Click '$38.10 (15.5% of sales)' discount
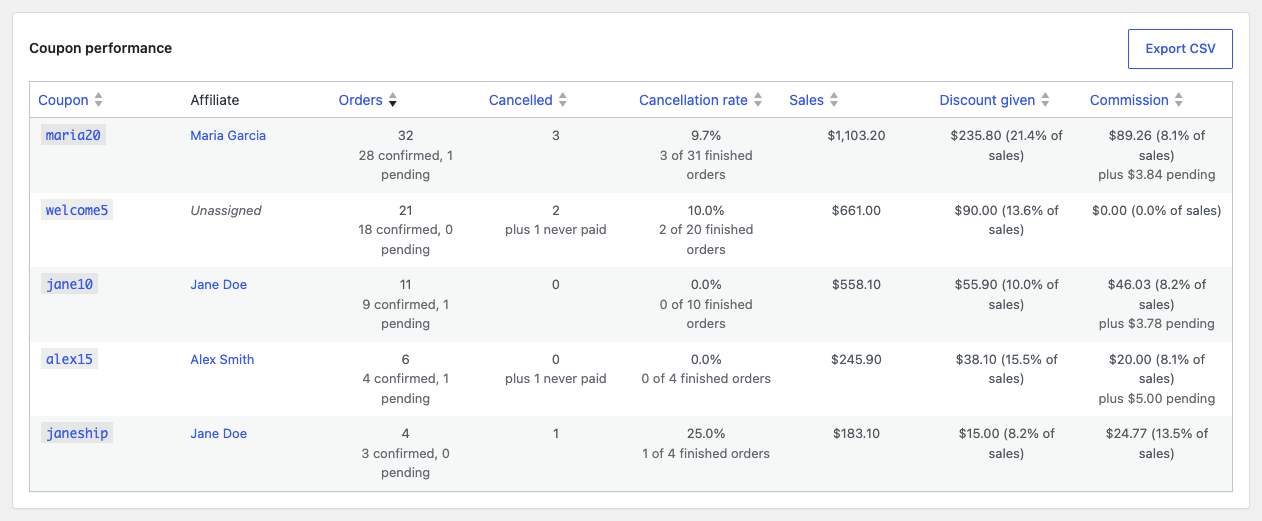 [x=1007, y=369]
